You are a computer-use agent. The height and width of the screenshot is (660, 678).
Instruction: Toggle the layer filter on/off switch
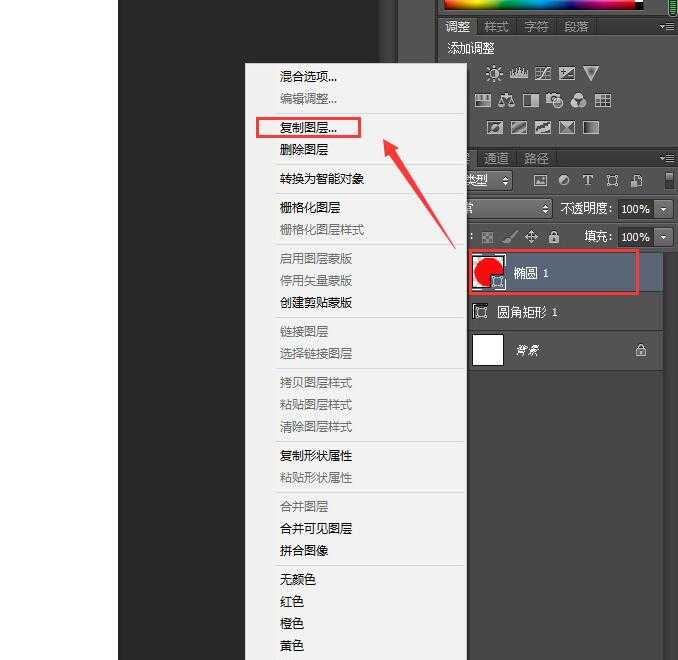pos(669,181)
